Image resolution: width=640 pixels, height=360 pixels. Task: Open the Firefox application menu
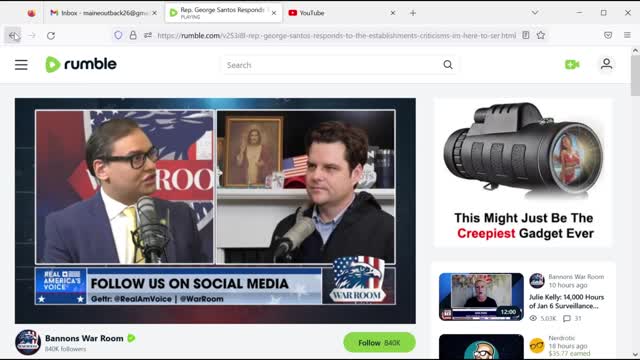coord(627,36)
